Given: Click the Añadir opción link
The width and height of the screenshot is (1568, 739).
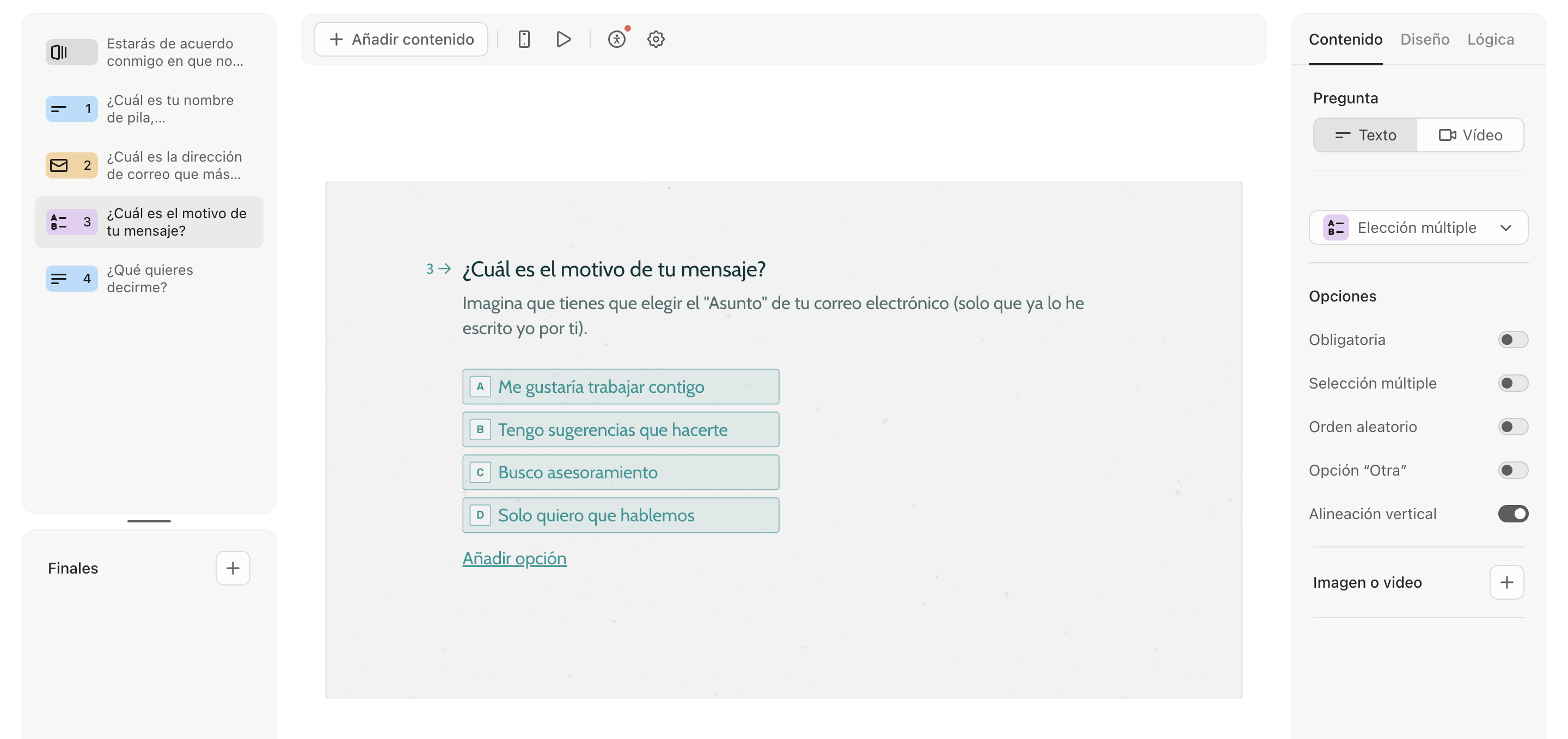Looking at the screenshot, I should tap(514, 558).
